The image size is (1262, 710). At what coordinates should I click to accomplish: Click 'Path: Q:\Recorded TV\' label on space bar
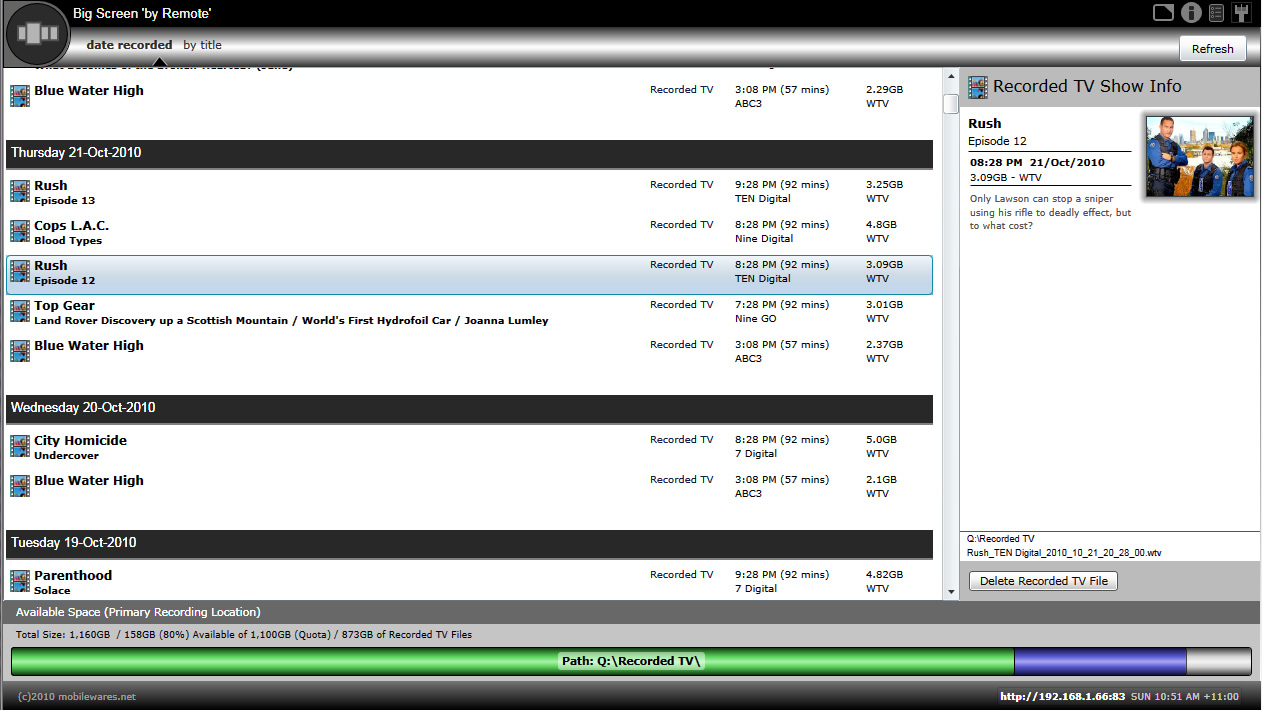pos(632,661)
